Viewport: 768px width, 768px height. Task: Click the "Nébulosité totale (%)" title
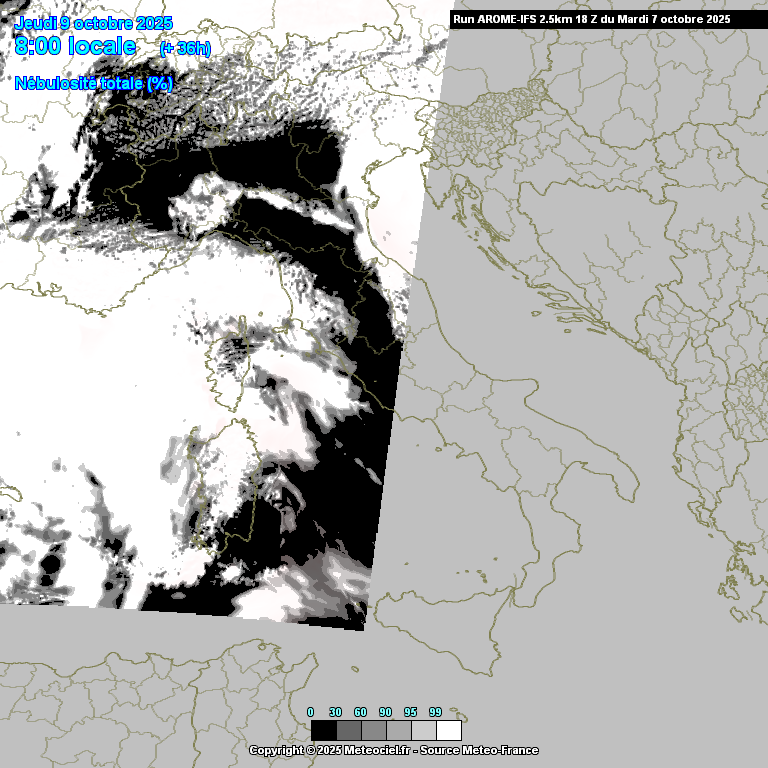click(93, 84)
